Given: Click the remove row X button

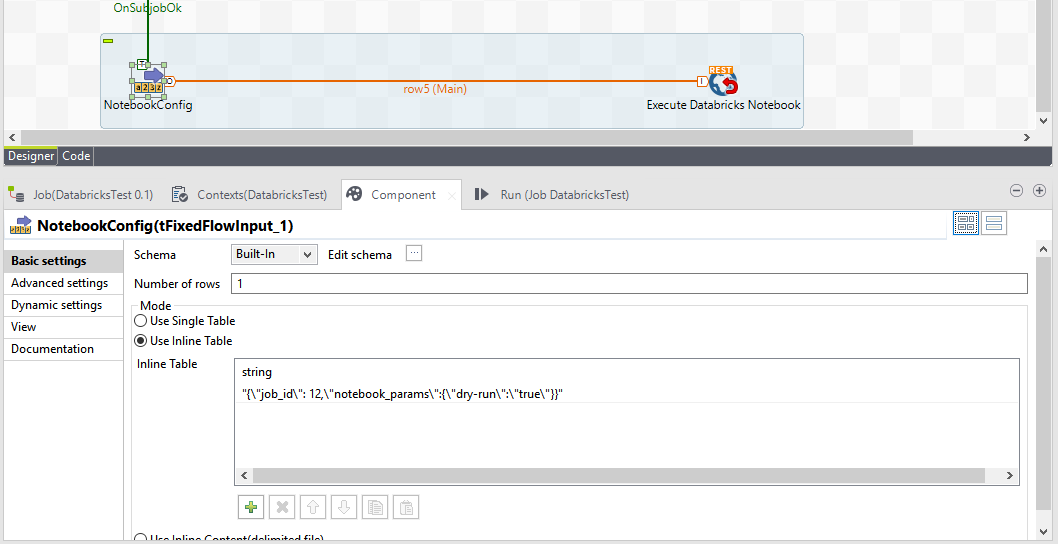Looking at the screenshot, I should coord(282,508).
